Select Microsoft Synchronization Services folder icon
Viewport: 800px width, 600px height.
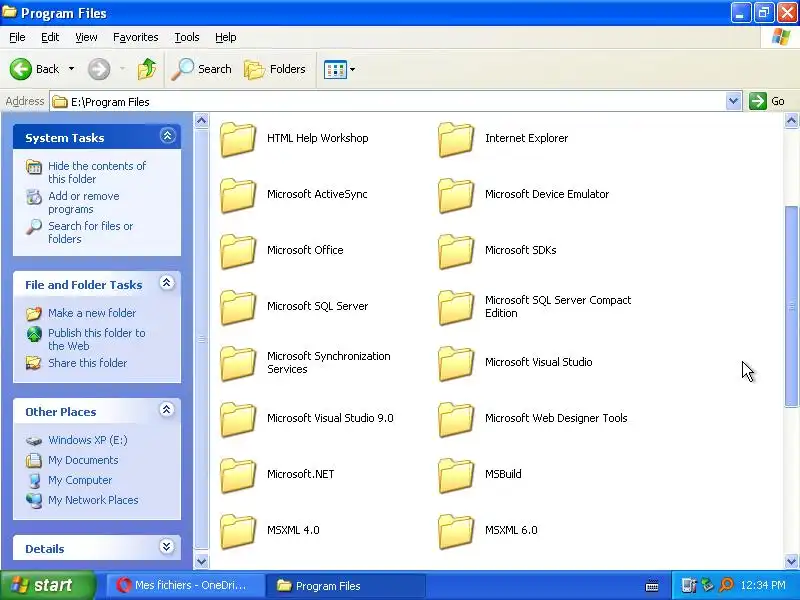[238, 363]
